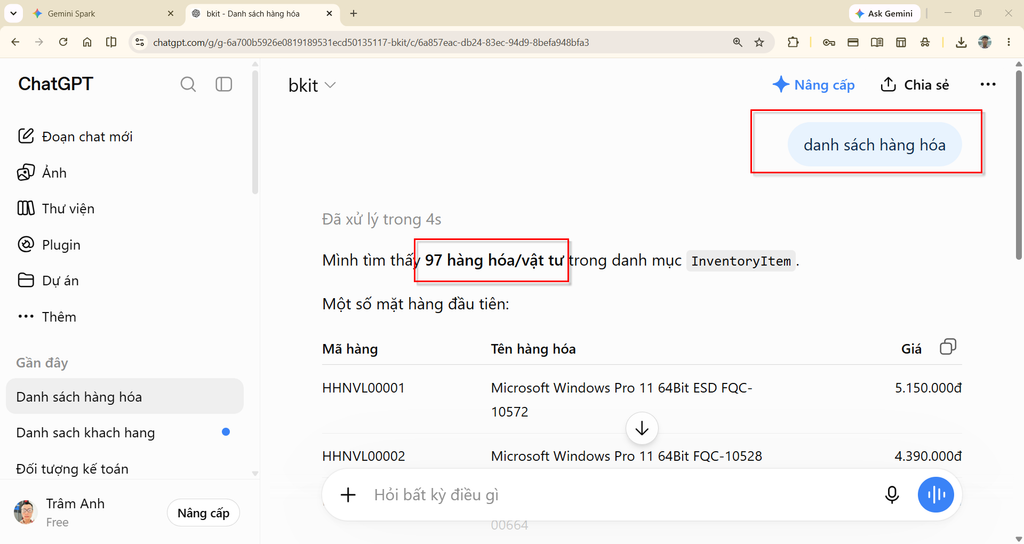
Task: Toggle the split view icon
Action: click(111, 42)
